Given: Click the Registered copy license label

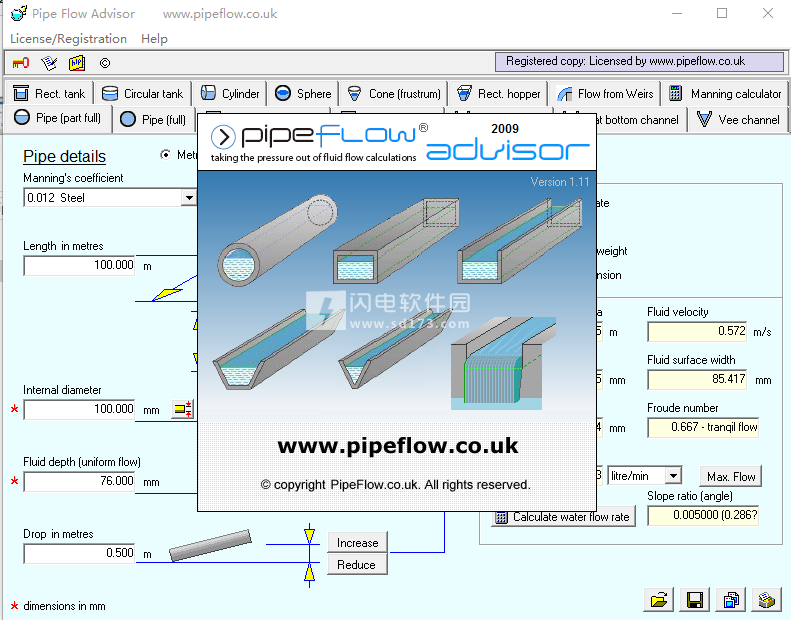Looking at the screenshot, I should click(x=639, y=62).
